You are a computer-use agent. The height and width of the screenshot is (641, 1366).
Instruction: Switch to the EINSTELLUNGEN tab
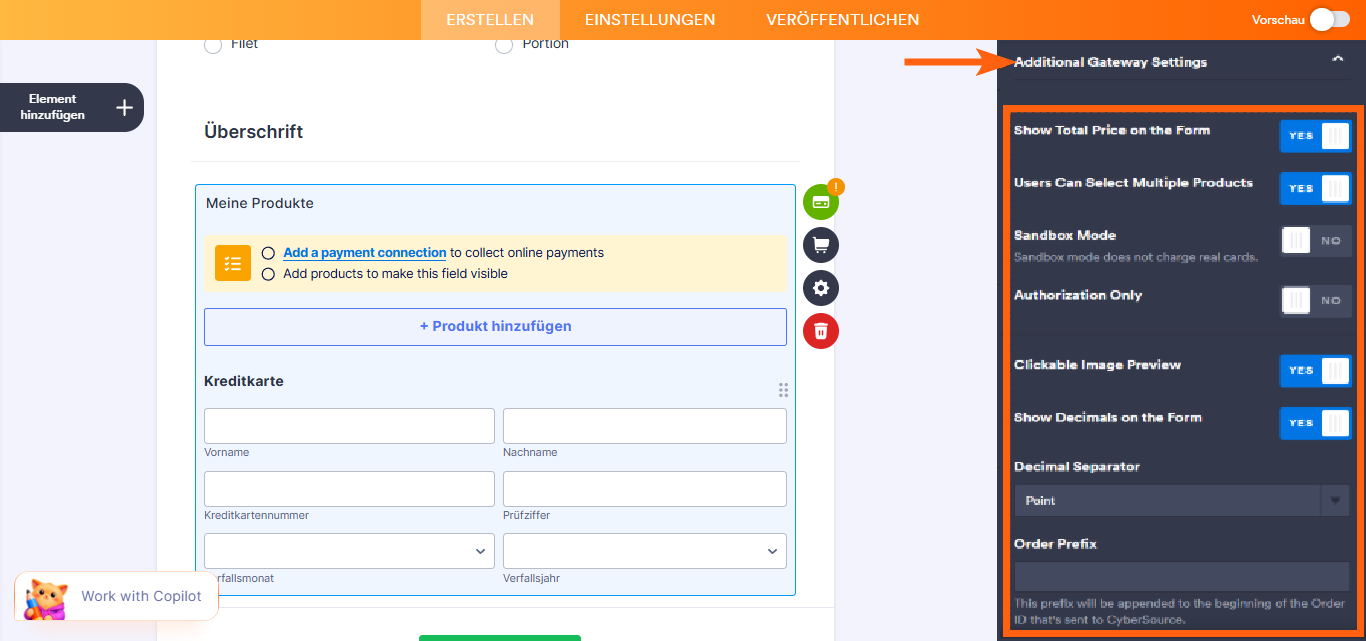click(650, 19)
